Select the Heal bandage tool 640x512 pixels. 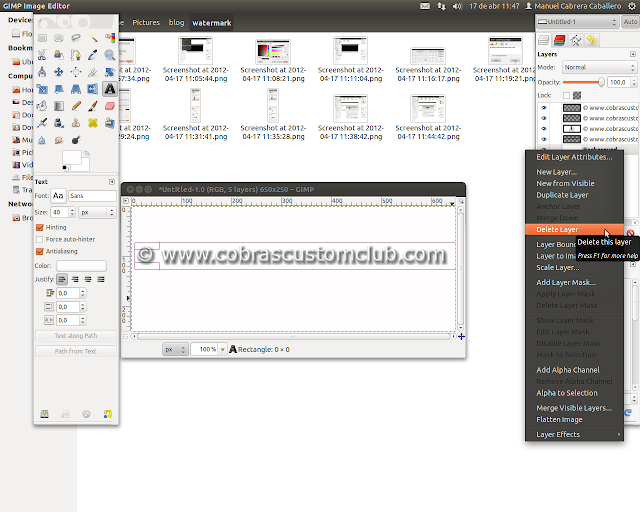click(93, 123)
